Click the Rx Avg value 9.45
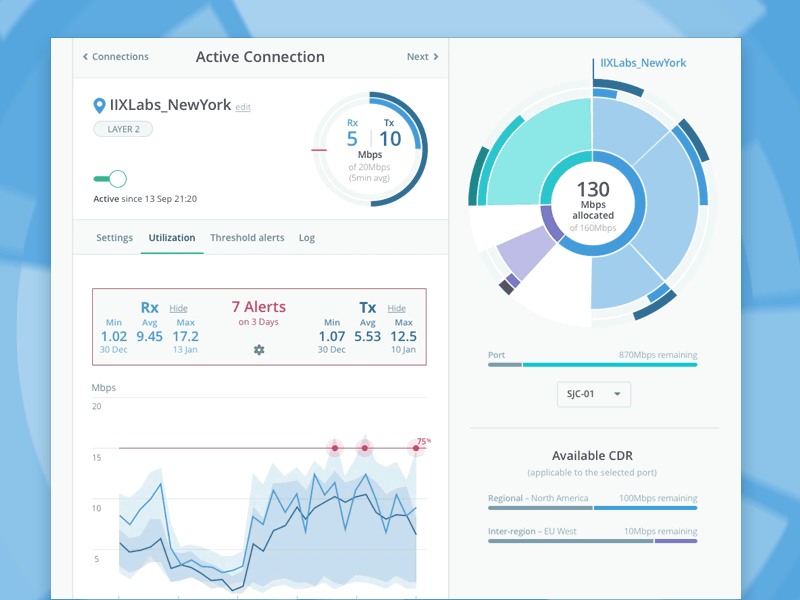Viewport: 800px width, 600px height. pyautogui.click(x=149, y=336)
